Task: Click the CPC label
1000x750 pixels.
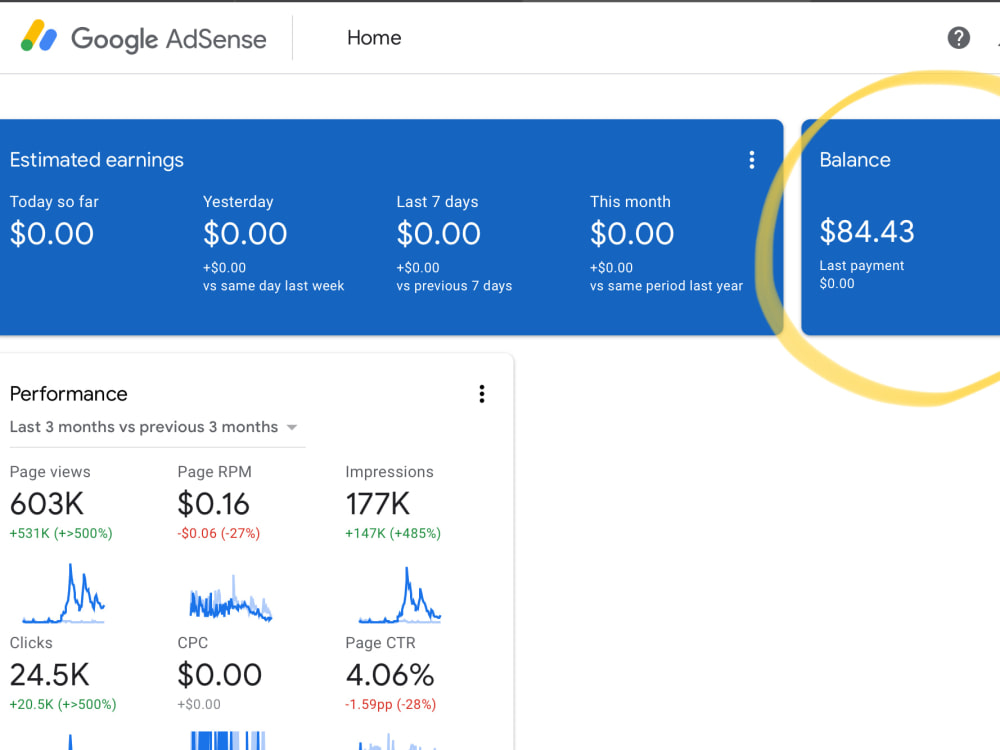Action: click(193, 643)
